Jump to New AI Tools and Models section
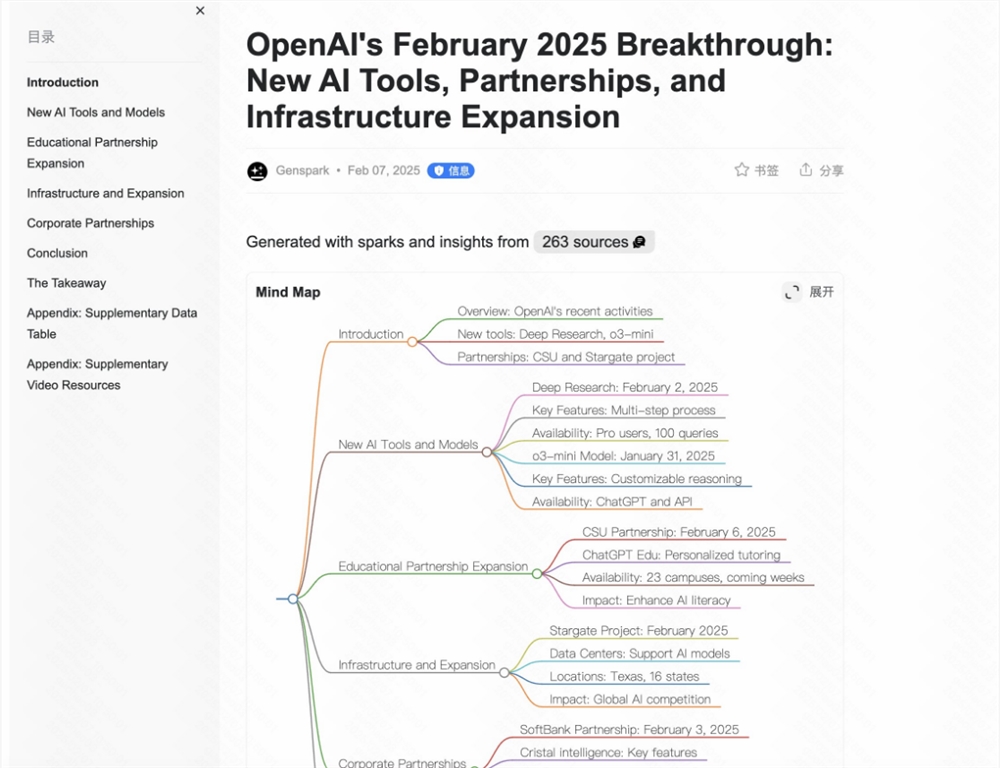Image resolution: width=1000 pixels, height=768 pixels. coord(96,113)
